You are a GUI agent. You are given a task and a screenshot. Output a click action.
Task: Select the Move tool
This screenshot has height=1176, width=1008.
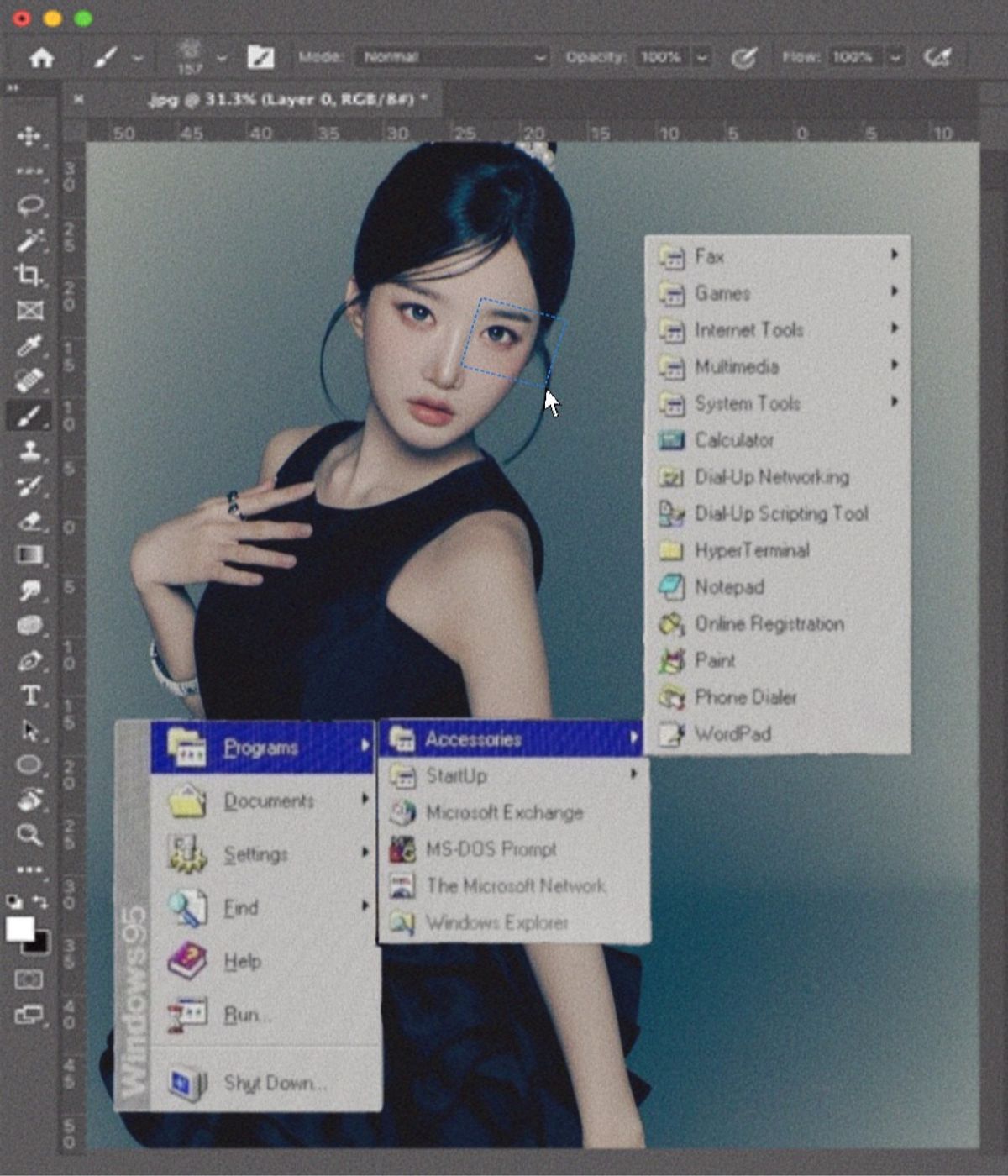[x=29, y=136]
